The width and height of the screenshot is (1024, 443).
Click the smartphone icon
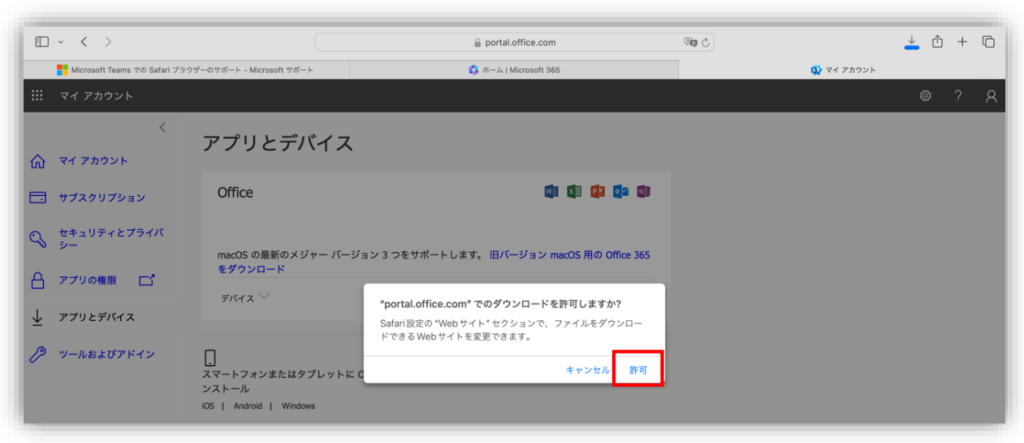click(210, 358)
